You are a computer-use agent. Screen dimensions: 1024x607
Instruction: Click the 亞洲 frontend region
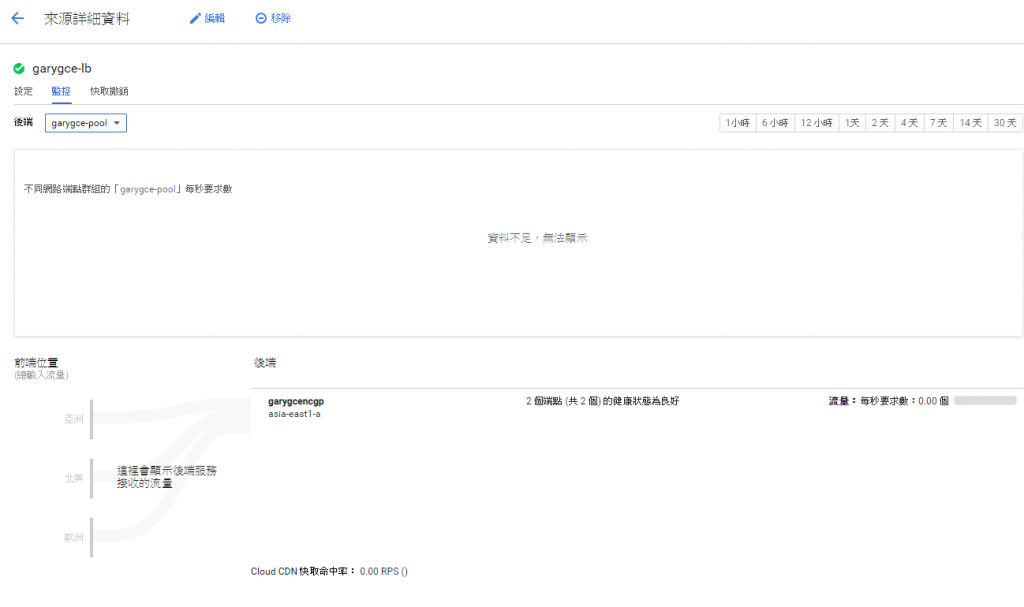point(74,419)
